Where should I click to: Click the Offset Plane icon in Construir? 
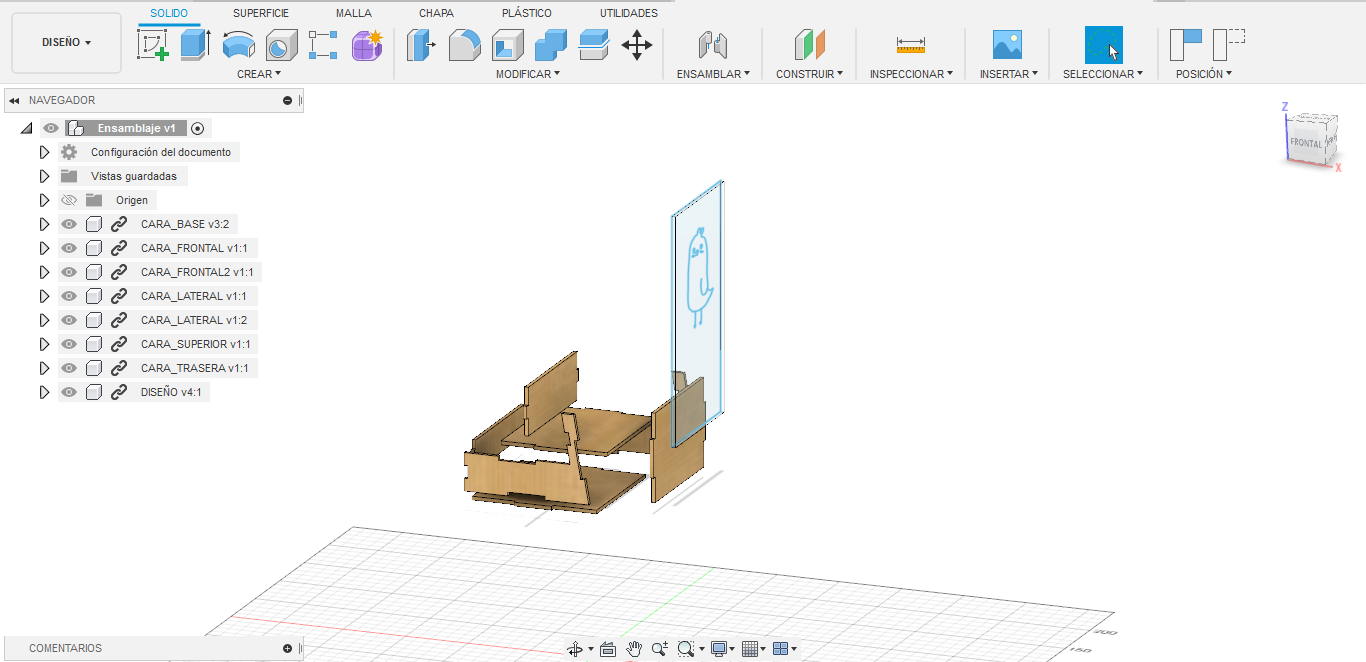click(810, 45)
